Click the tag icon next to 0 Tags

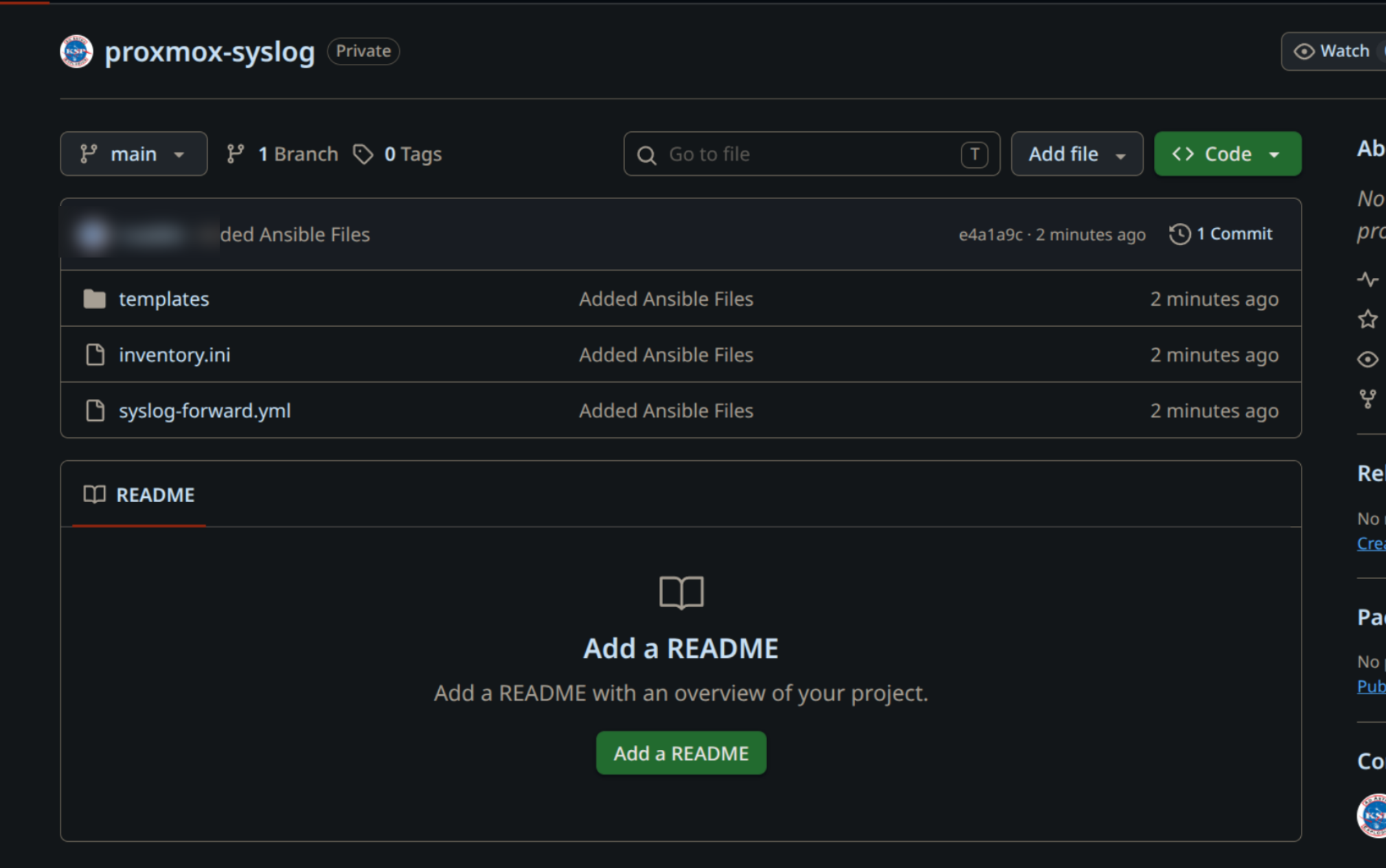(x=363, y=154)
